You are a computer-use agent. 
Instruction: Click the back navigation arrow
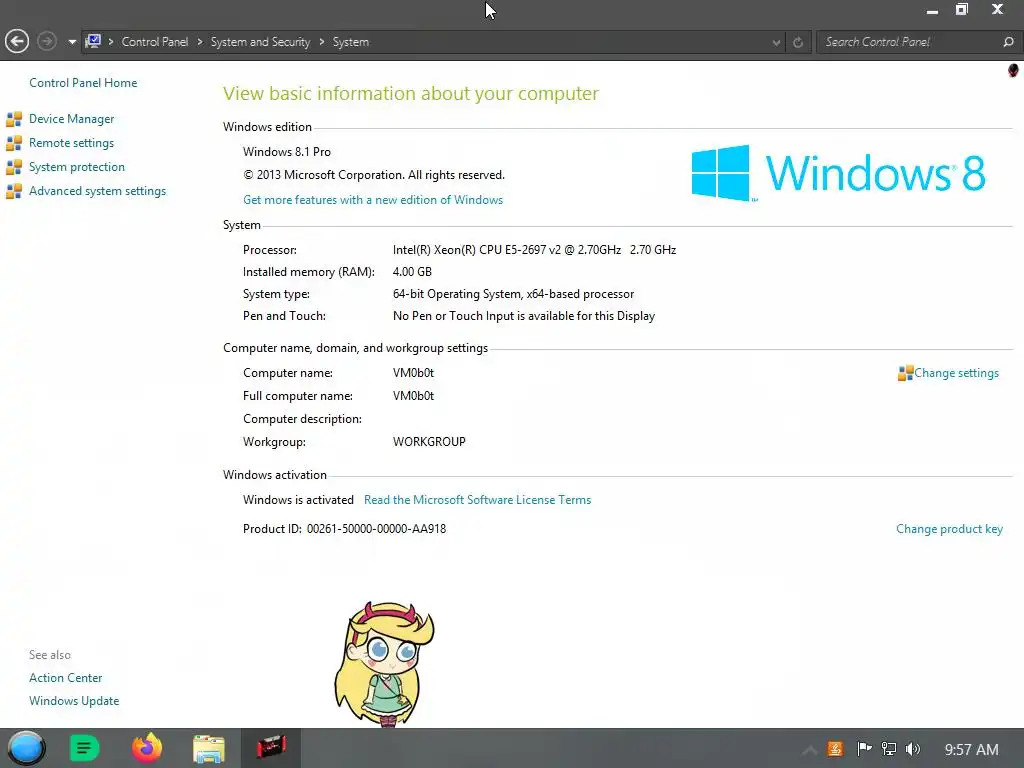point(17,42)
